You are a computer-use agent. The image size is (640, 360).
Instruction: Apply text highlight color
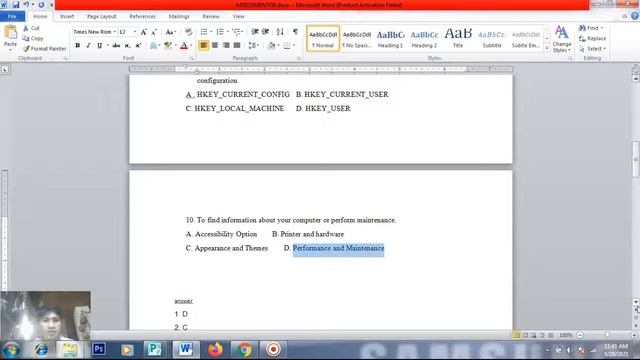coord(167,45)
